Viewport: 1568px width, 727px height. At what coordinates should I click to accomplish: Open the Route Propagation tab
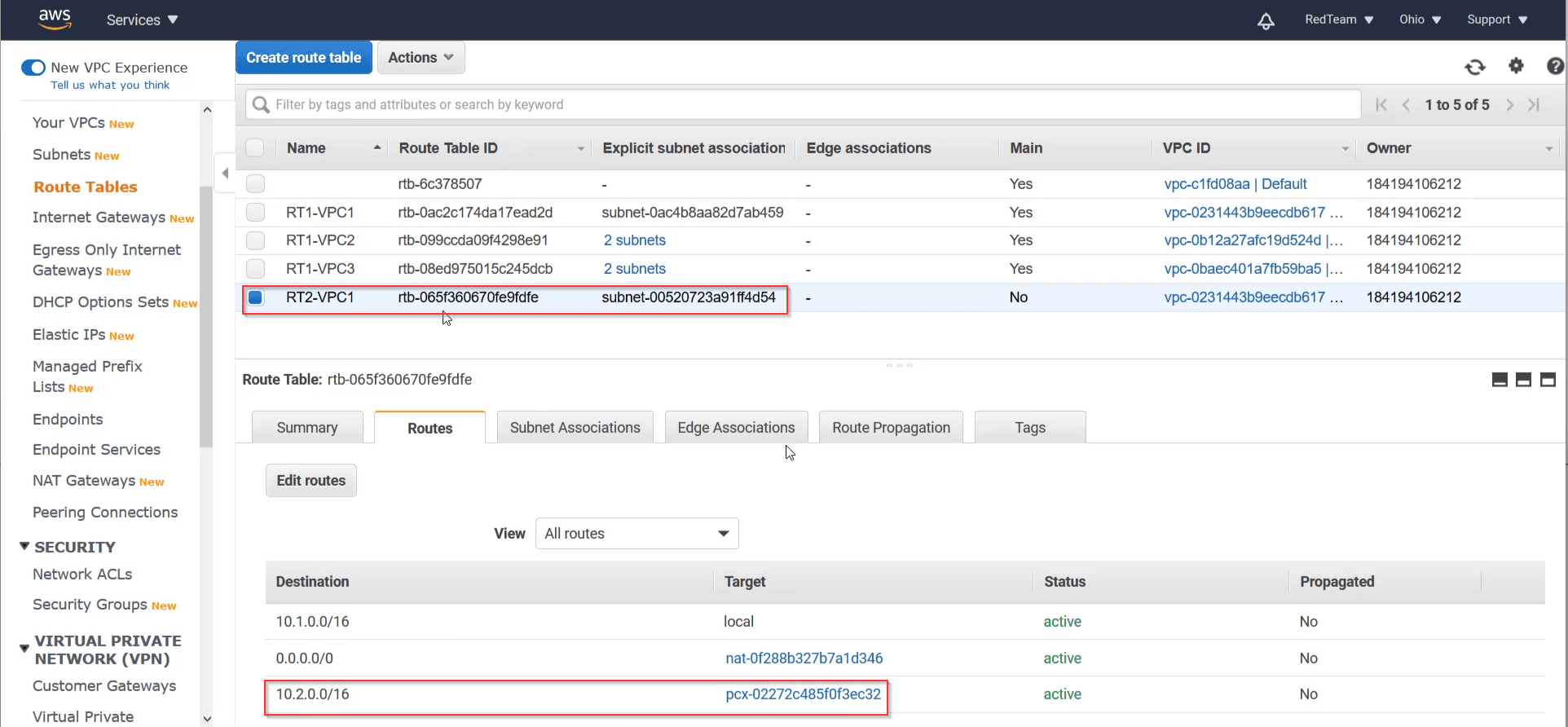(x=891, y=428)
